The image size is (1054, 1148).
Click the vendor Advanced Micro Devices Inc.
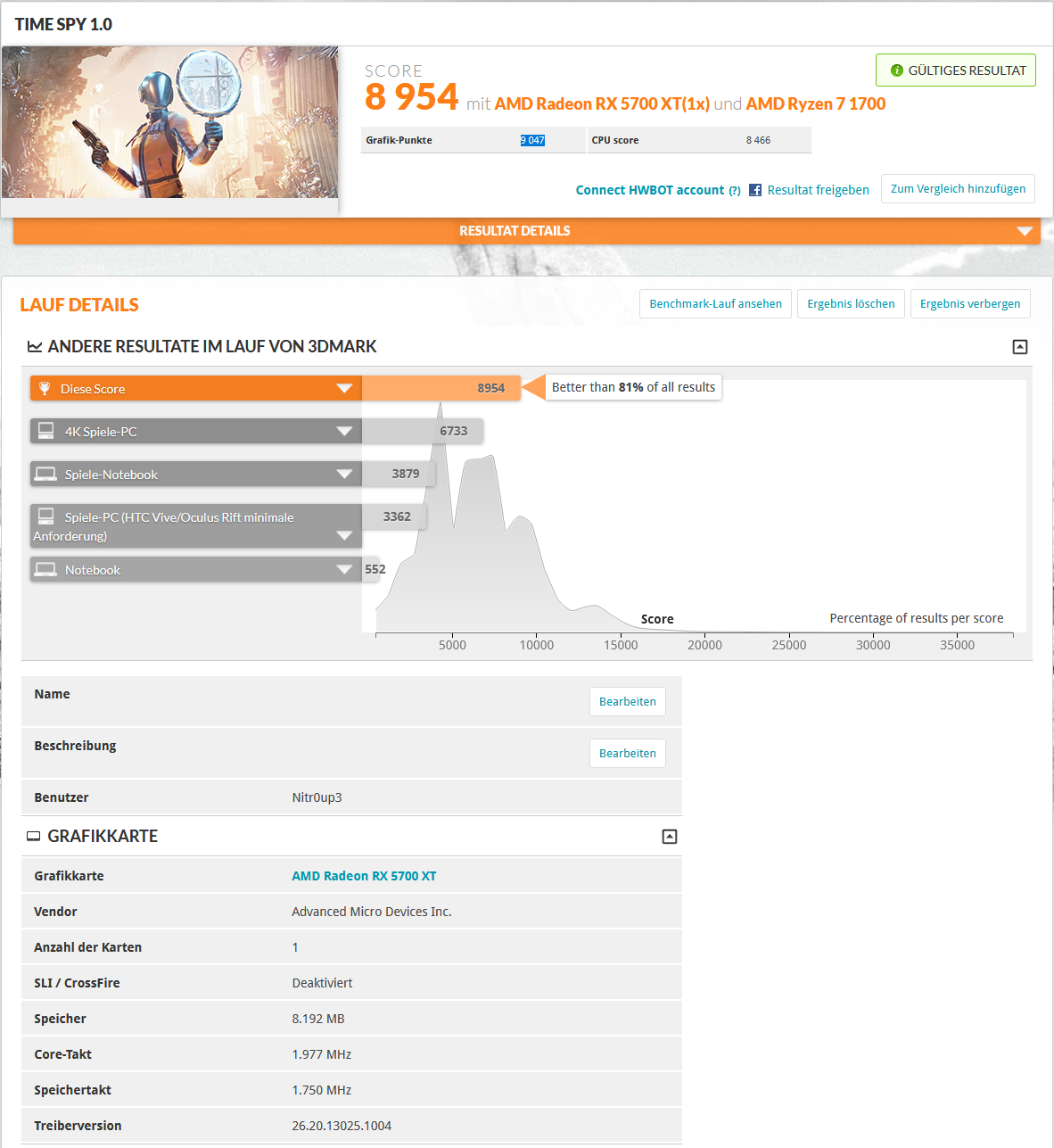372,912
